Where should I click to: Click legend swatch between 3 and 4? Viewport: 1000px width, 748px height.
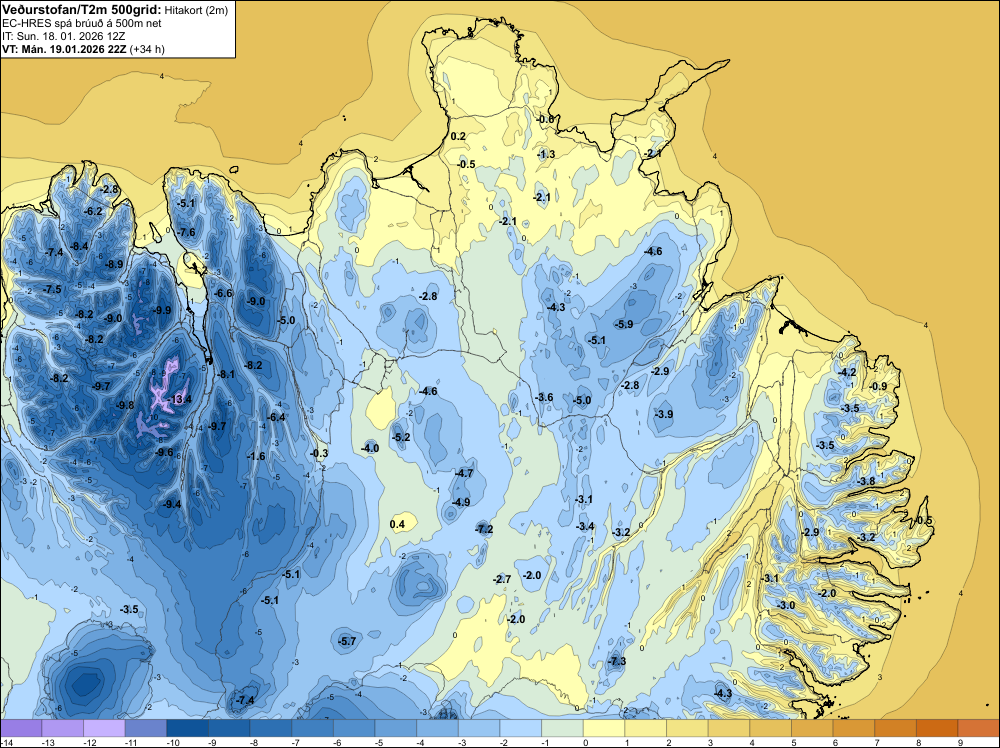tap(730, 728)
